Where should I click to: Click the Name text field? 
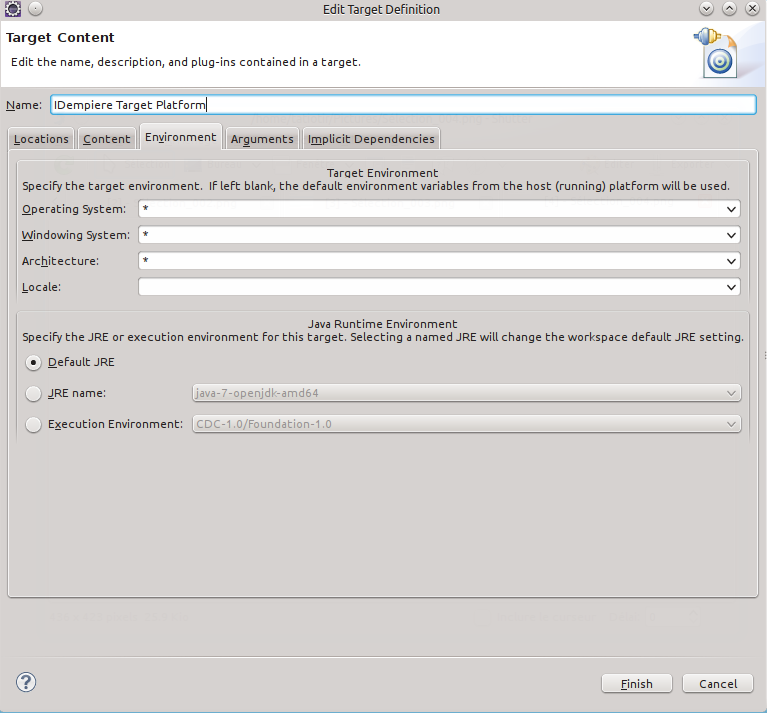403,104
